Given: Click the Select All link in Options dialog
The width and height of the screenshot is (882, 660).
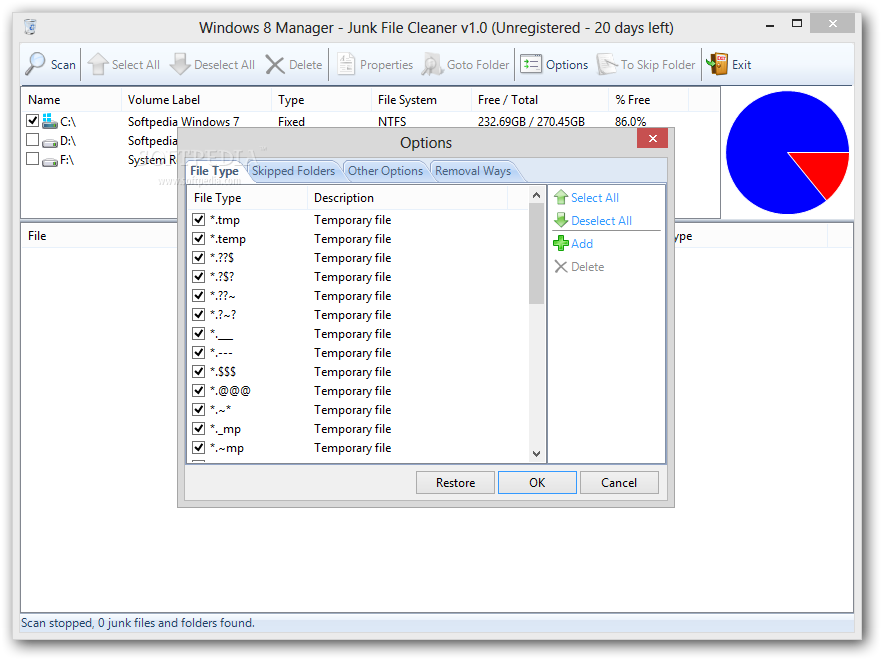Looking at the screenshot, I should point(595,197).
